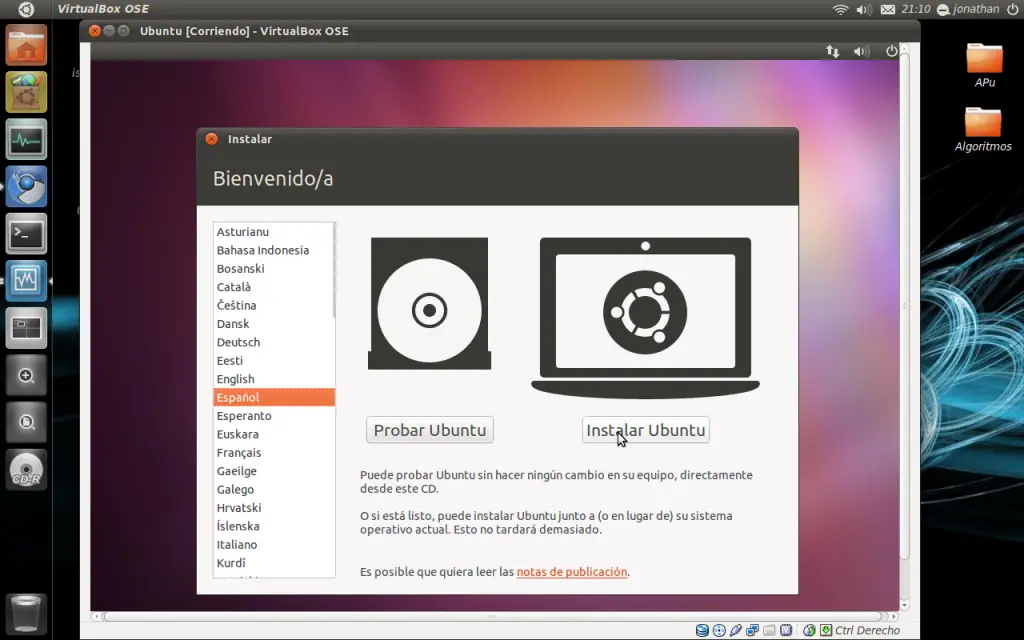Click the files search lens launcher icon
Screen dimensions: 1024x640
click(26, 423)
